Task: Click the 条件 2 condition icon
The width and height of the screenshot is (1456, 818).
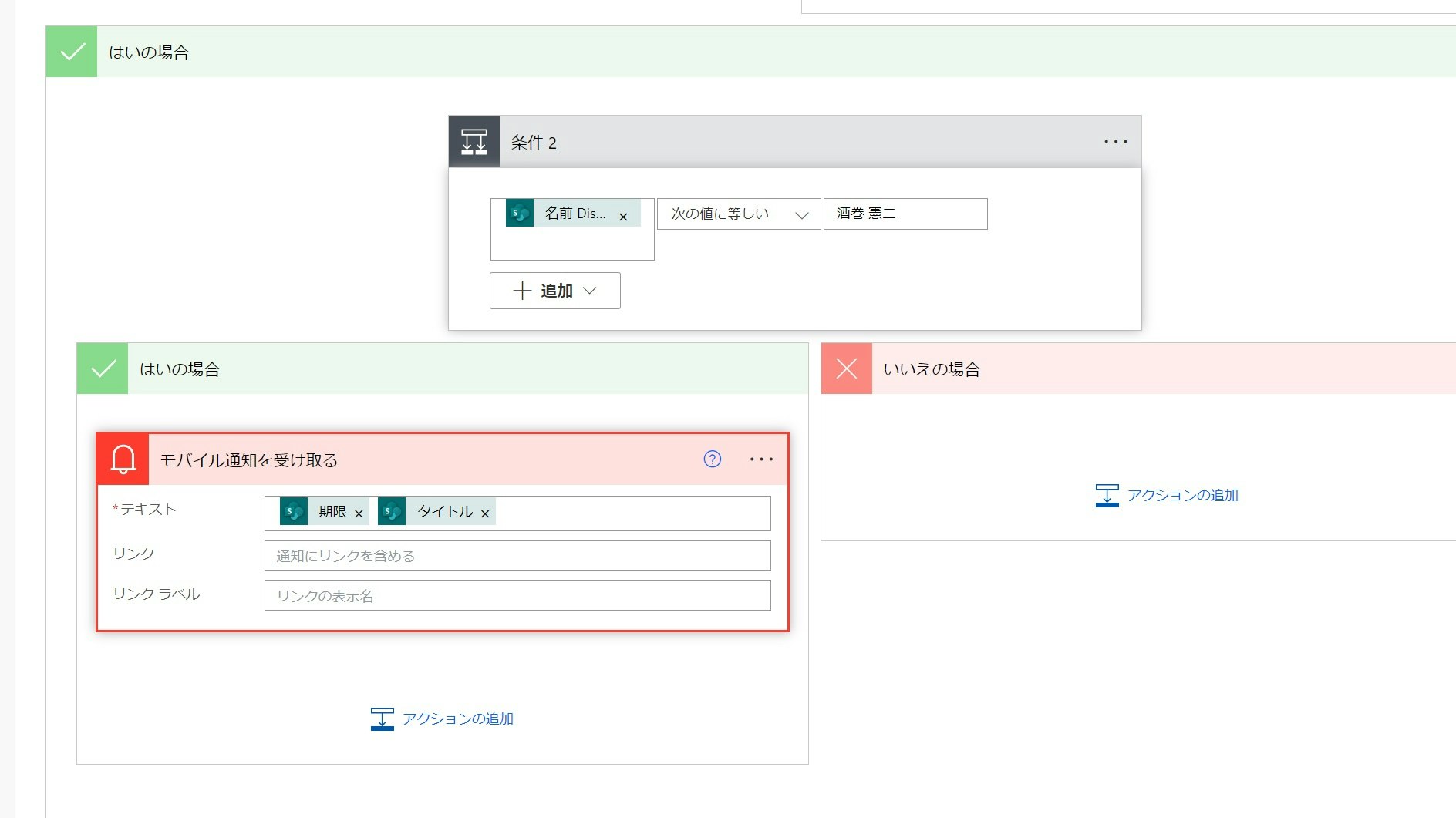Action: click(474, 142)
